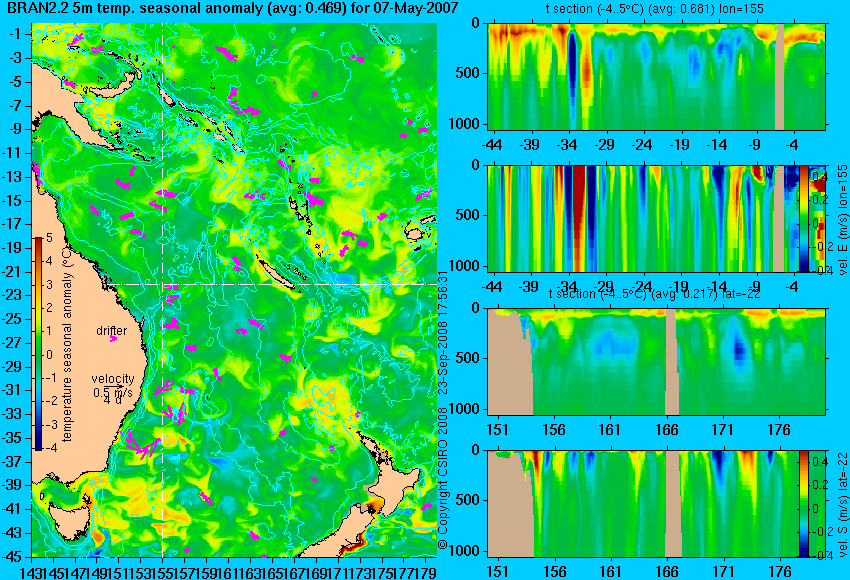The width and height of the screenshot is (850, 580).
Task: Click the '-45' latitude tick label
Action: click(11, 556)
